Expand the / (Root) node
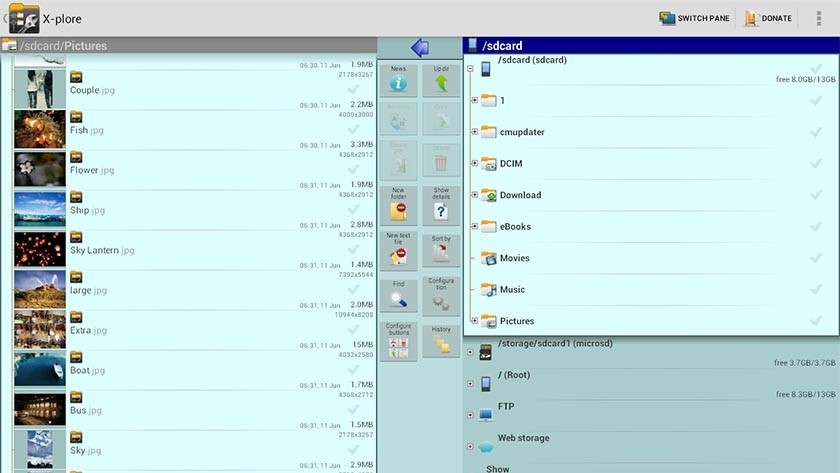840x473 pixels. tap(470, 384)
